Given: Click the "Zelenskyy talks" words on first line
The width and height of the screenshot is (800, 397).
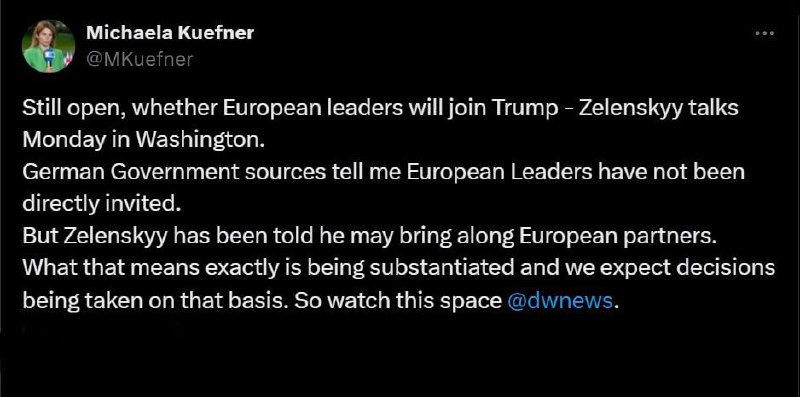Looking at the screenshot, I should [x=660, y=109].
